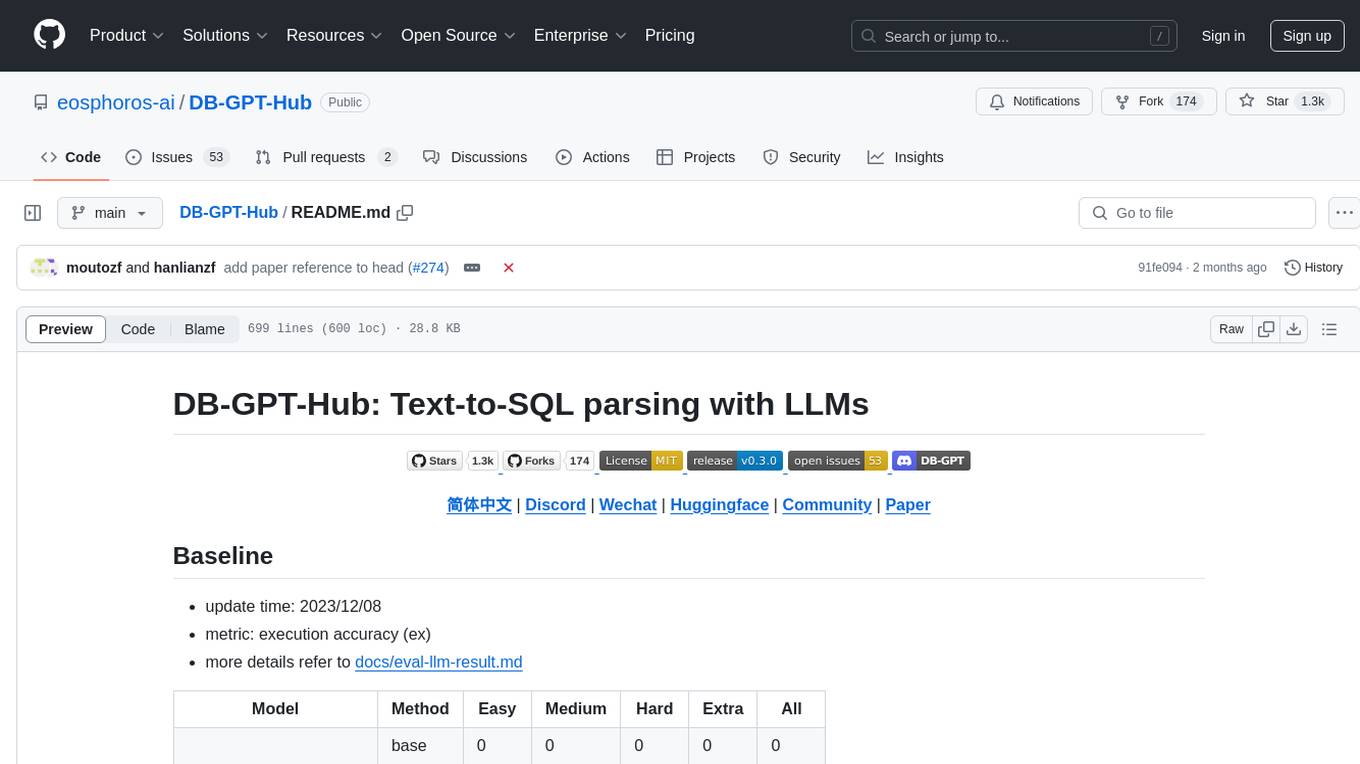Open the Community link
This screenshot has width=1360, height=764.
coord(827,505)
